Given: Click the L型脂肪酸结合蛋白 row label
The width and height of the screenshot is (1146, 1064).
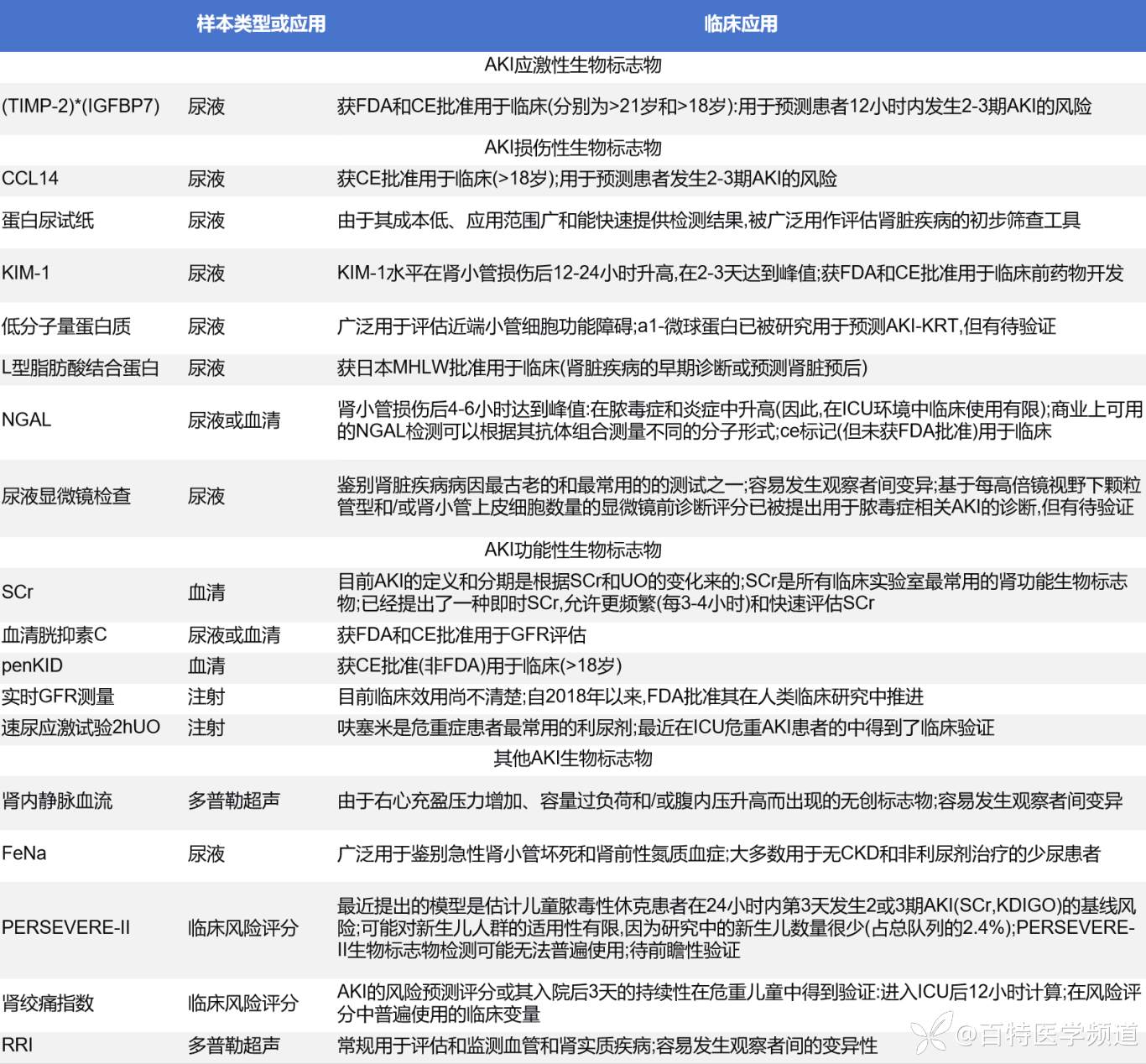Looking at the screenshot, I should coord(81,368).
